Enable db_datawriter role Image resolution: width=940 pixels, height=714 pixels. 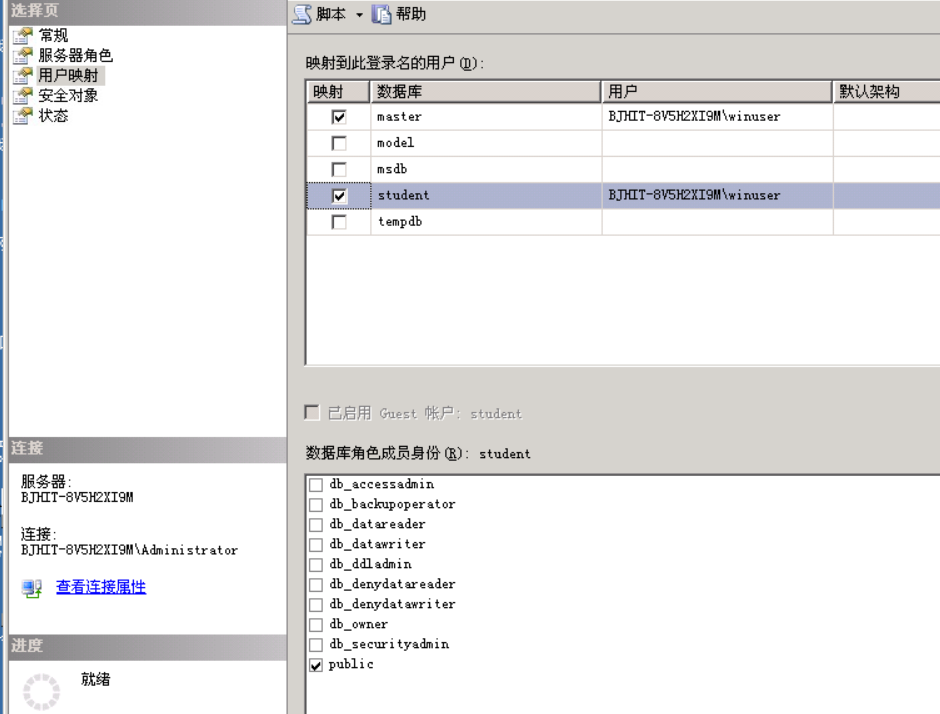[x=316, y=544]
